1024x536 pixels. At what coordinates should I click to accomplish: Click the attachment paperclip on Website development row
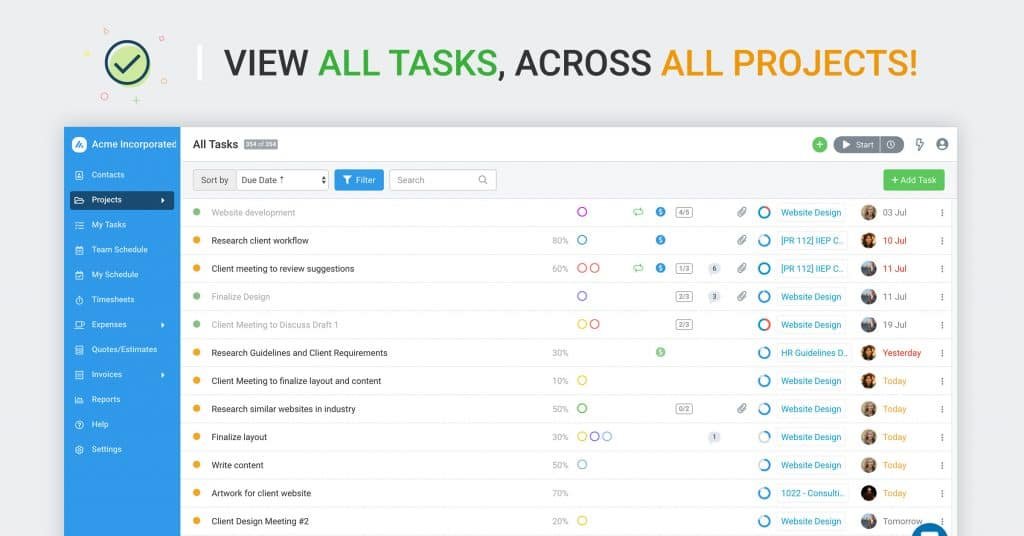pos(742,213)
